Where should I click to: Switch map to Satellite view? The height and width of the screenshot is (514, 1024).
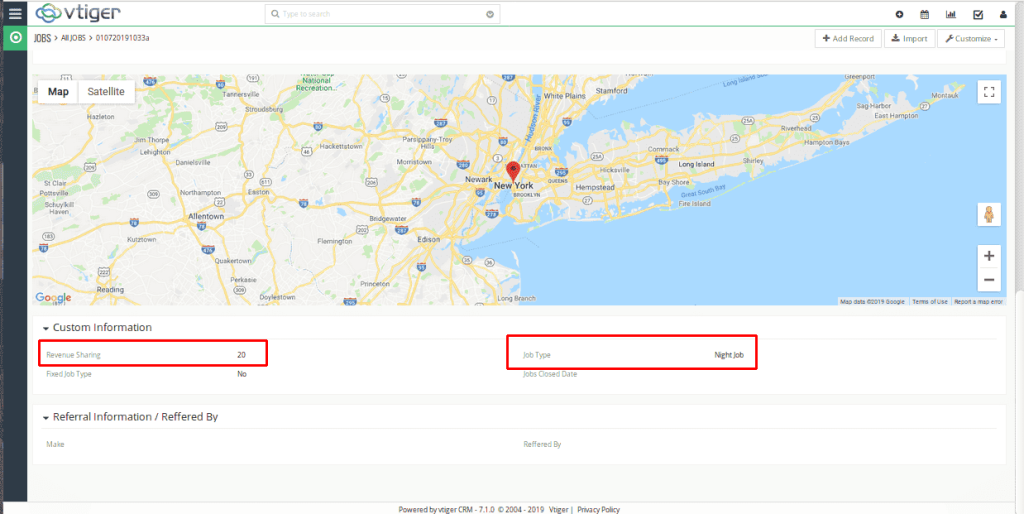106,91
